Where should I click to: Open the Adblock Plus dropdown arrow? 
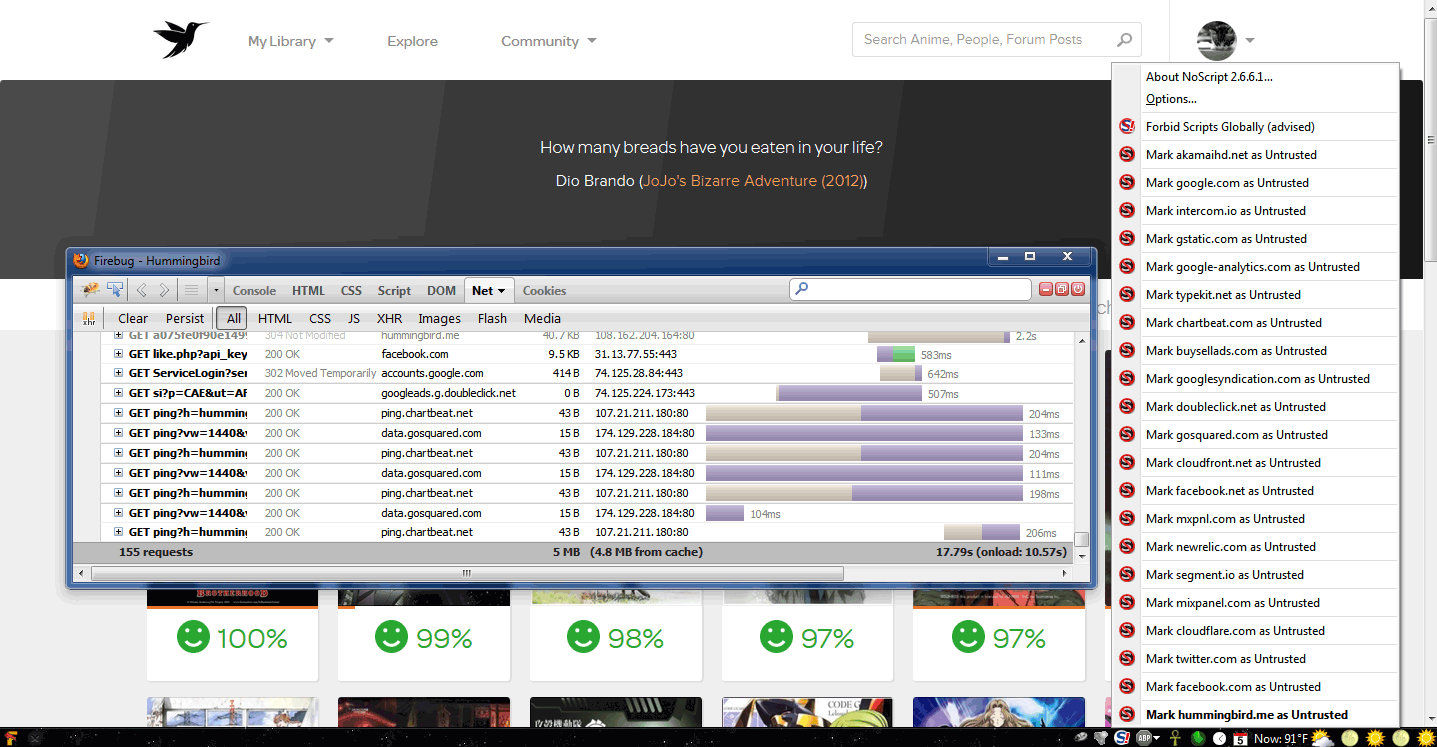click(1156, 738)
